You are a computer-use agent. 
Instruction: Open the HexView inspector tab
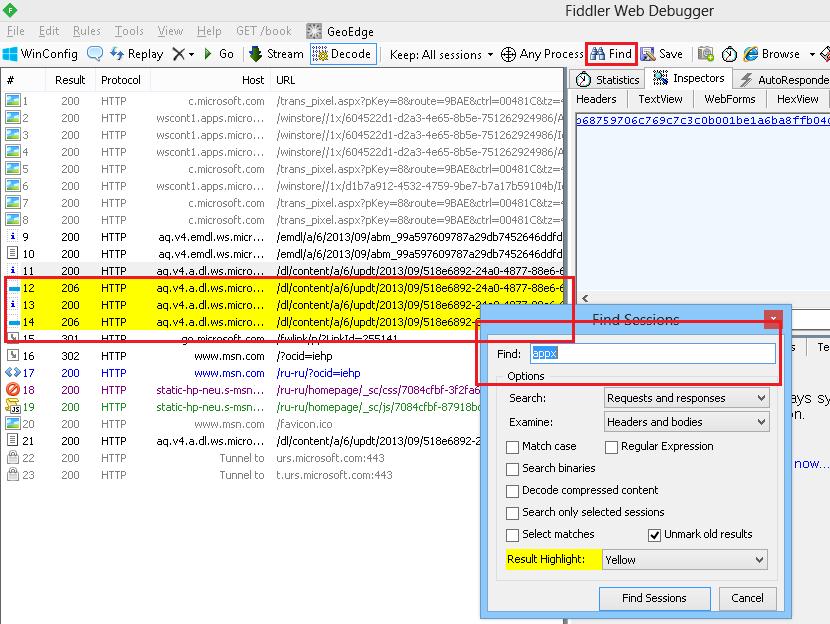pyautogui.click(x=797, y=99)
